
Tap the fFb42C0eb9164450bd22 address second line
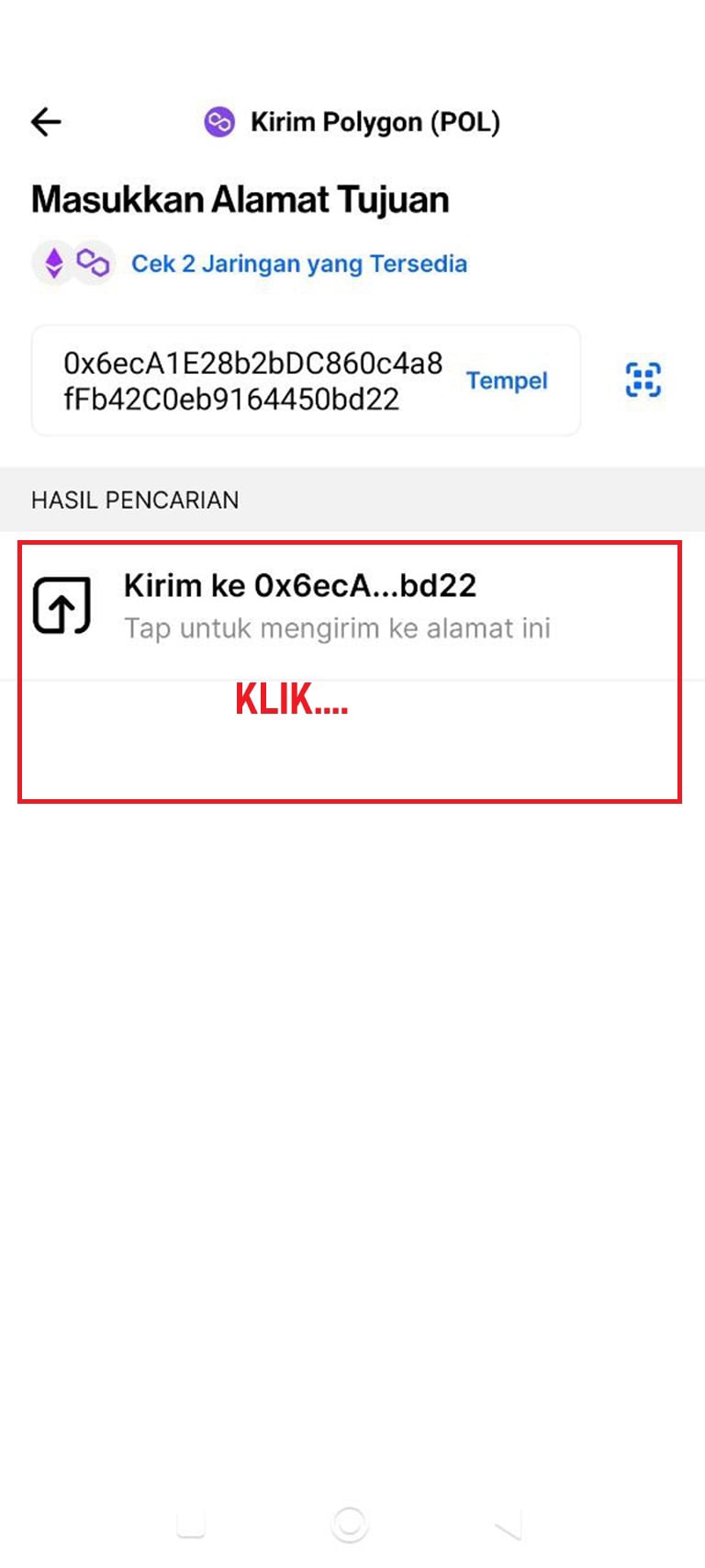pos(231,400)
